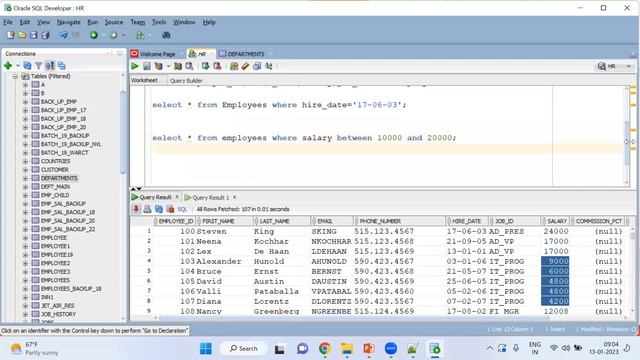Collapse the Tables (Filtered) node
Screen dimensions: 640x360
click(16, 76)
